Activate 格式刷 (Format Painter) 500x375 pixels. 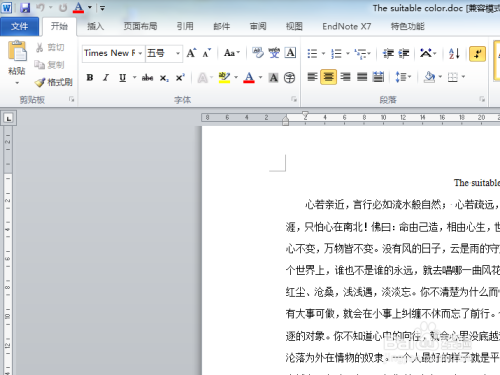coord(54,82)
